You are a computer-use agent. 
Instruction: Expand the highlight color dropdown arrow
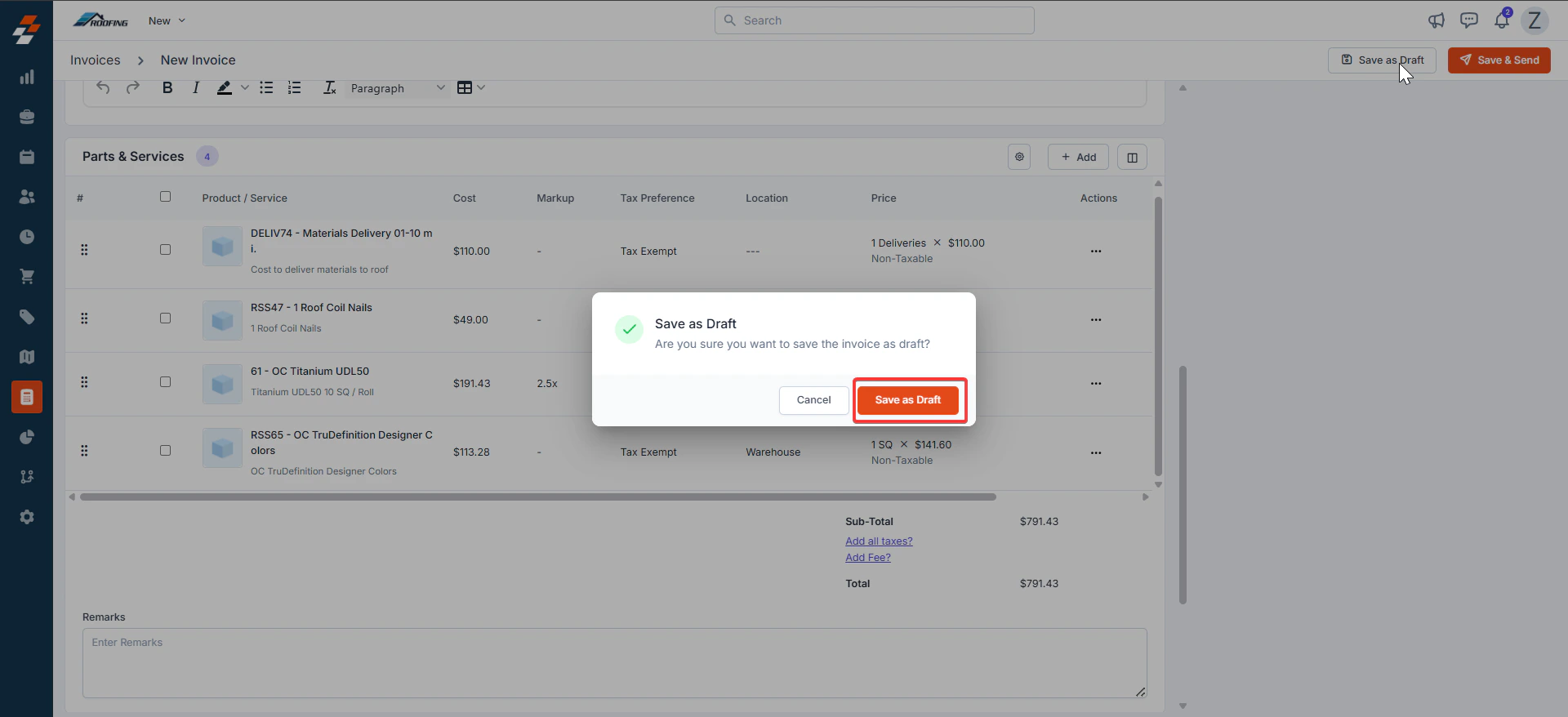(x=244, y=87)
